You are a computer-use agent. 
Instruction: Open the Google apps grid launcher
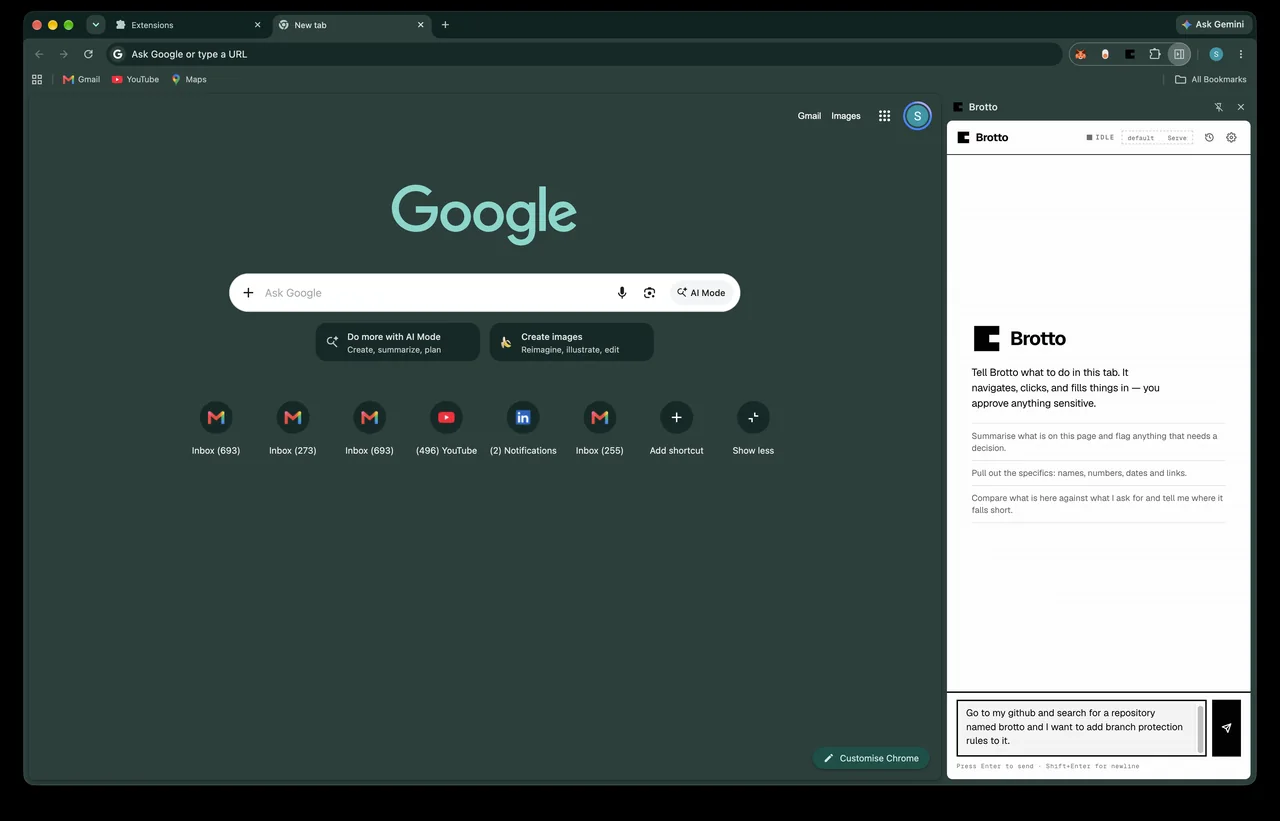pyautogui.click(x=884, y=116)
